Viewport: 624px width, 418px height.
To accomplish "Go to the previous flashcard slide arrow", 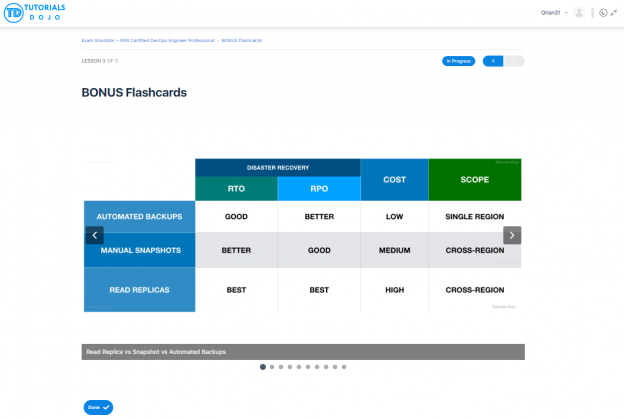I will (x=95, y=235).
